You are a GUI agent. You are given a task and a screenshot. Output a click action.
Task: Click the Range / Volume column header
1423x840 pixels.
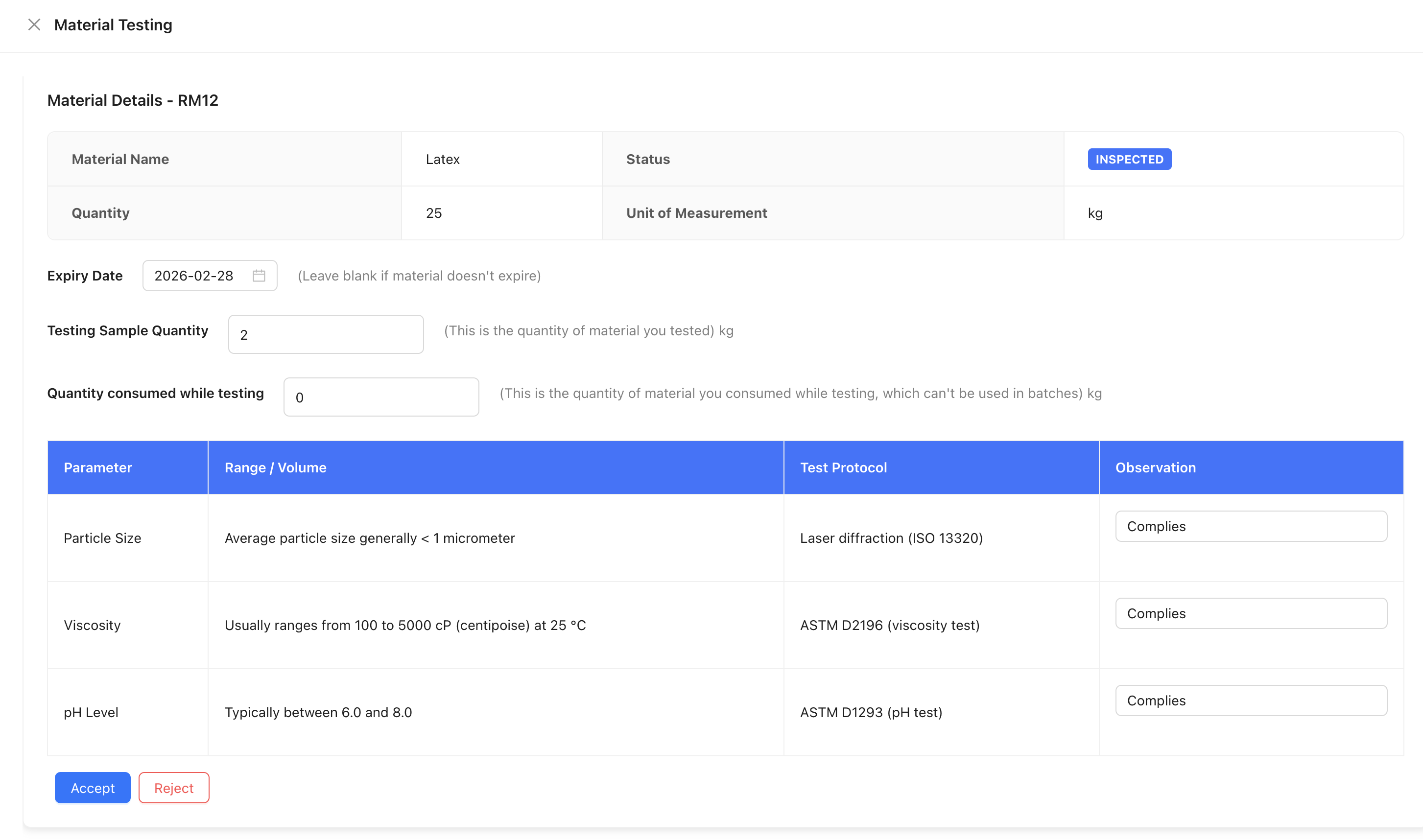coord(275,467)
